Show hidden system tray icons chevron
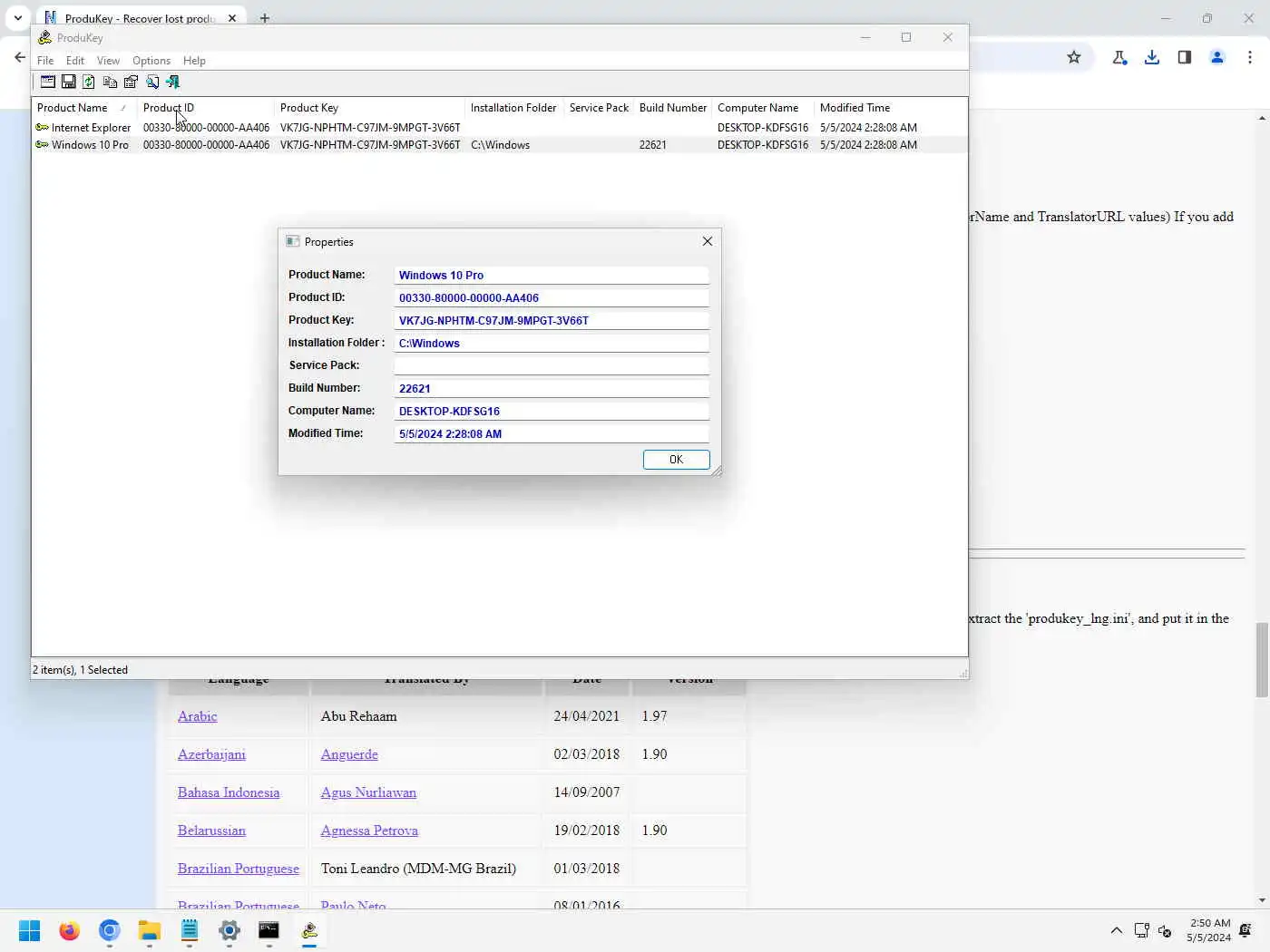This screenshot has width=1270, height=952. 1116,930
